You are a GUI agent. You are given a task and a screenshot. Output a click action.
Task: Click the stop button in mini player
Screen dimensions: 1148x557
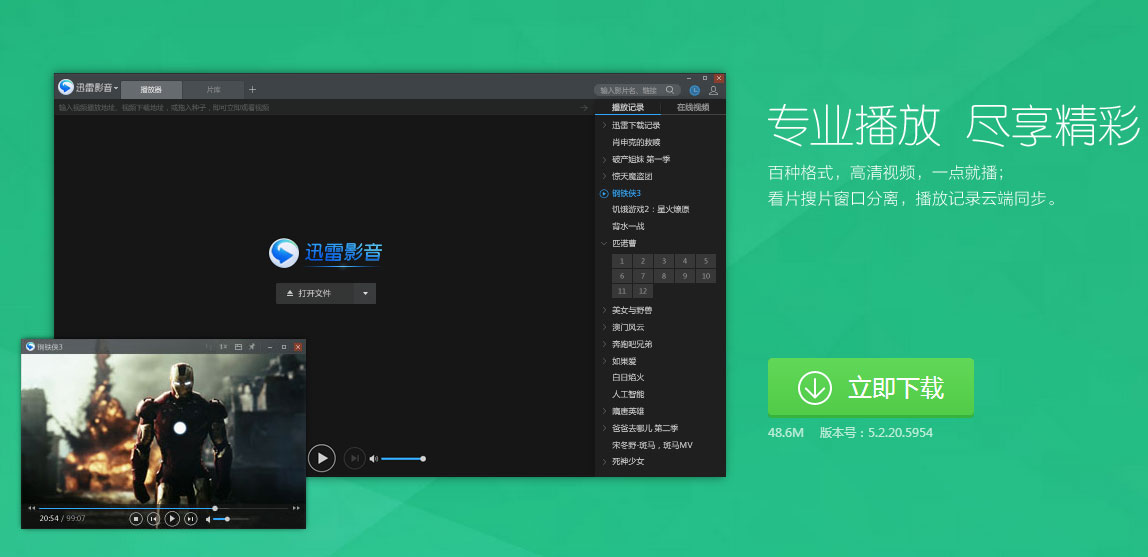[x=136, y=518]
